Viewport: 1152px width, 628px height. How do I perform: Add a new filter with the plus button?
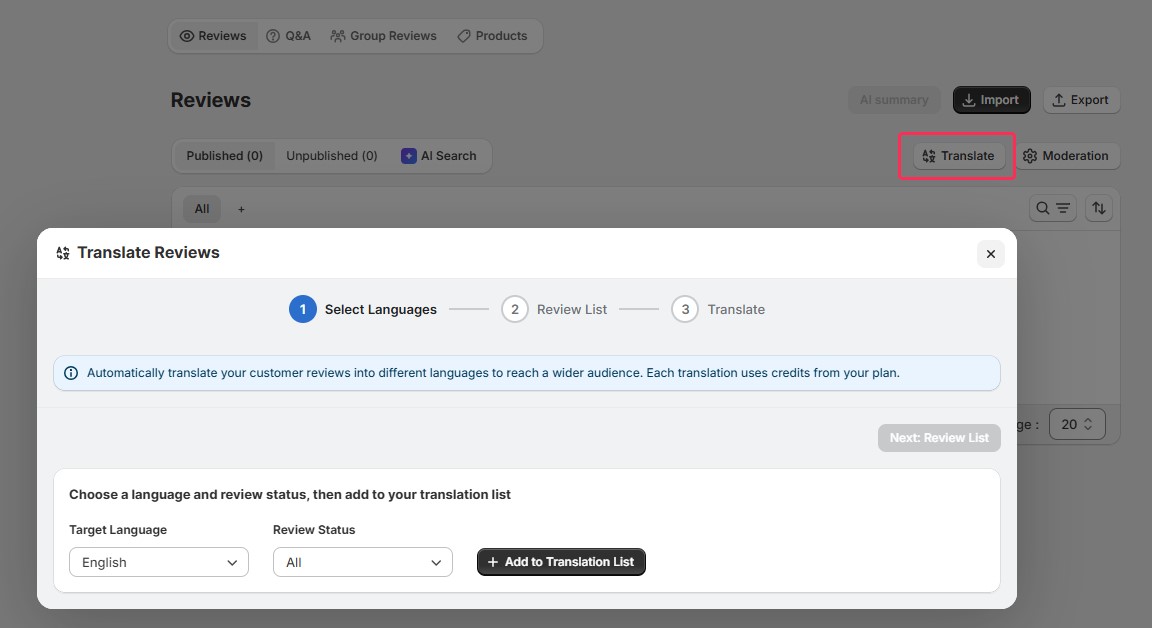tap(240, 208)
